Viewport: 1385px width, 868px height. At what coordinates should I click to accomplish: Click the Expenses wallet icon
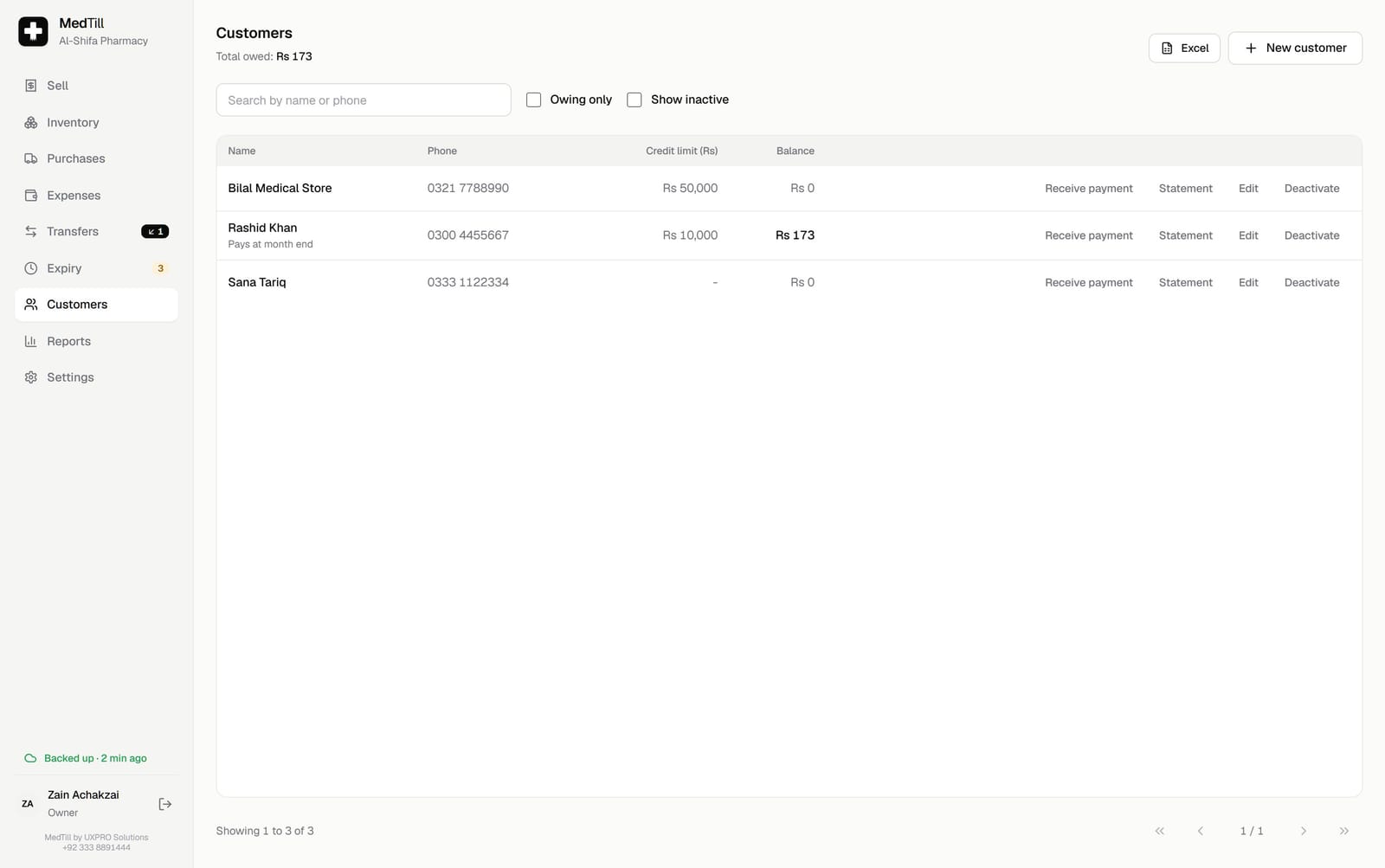(x=31, y=196)
